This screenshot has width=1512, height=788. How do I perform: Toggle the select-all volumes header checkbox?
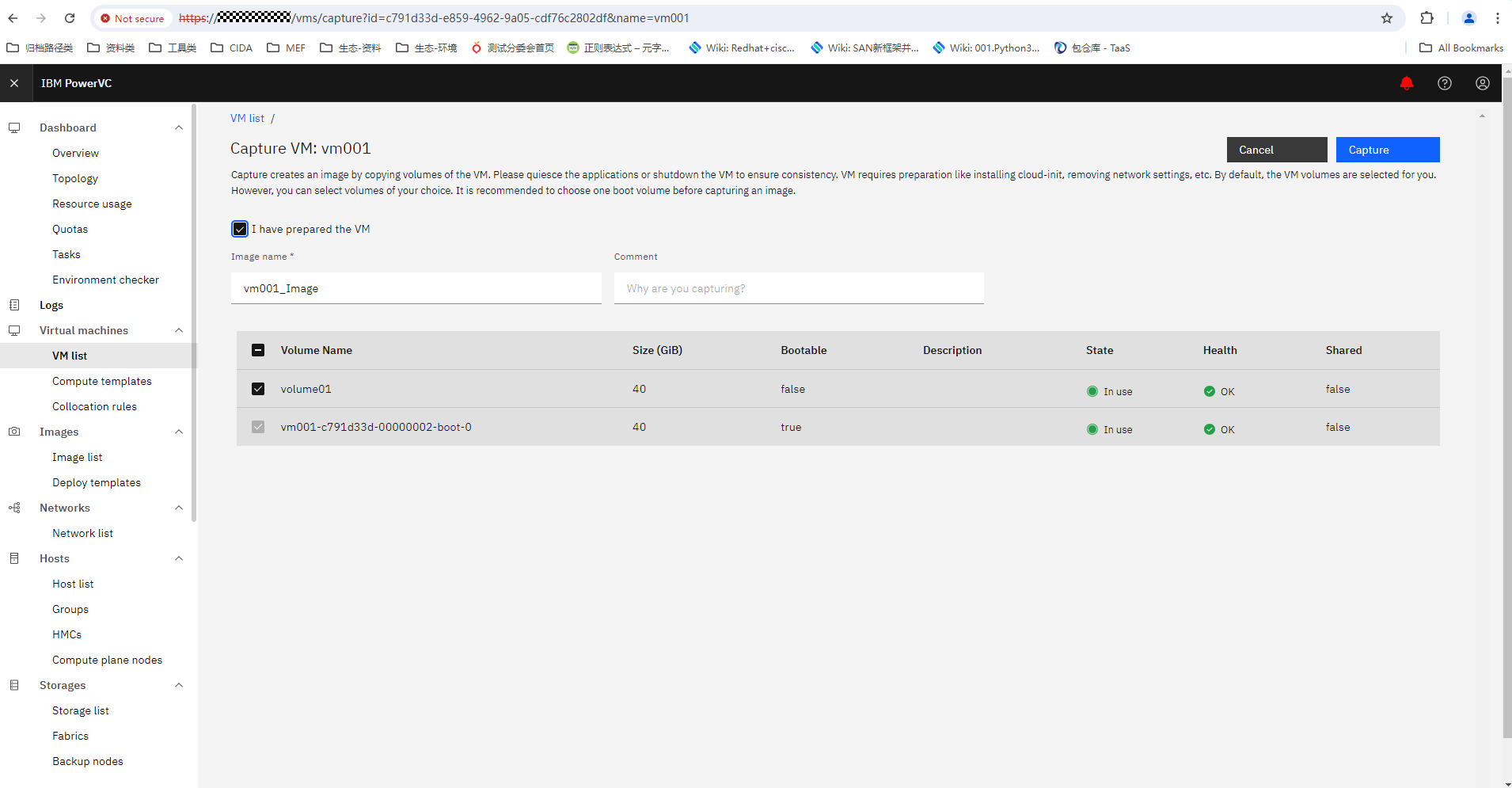[258, 350]
